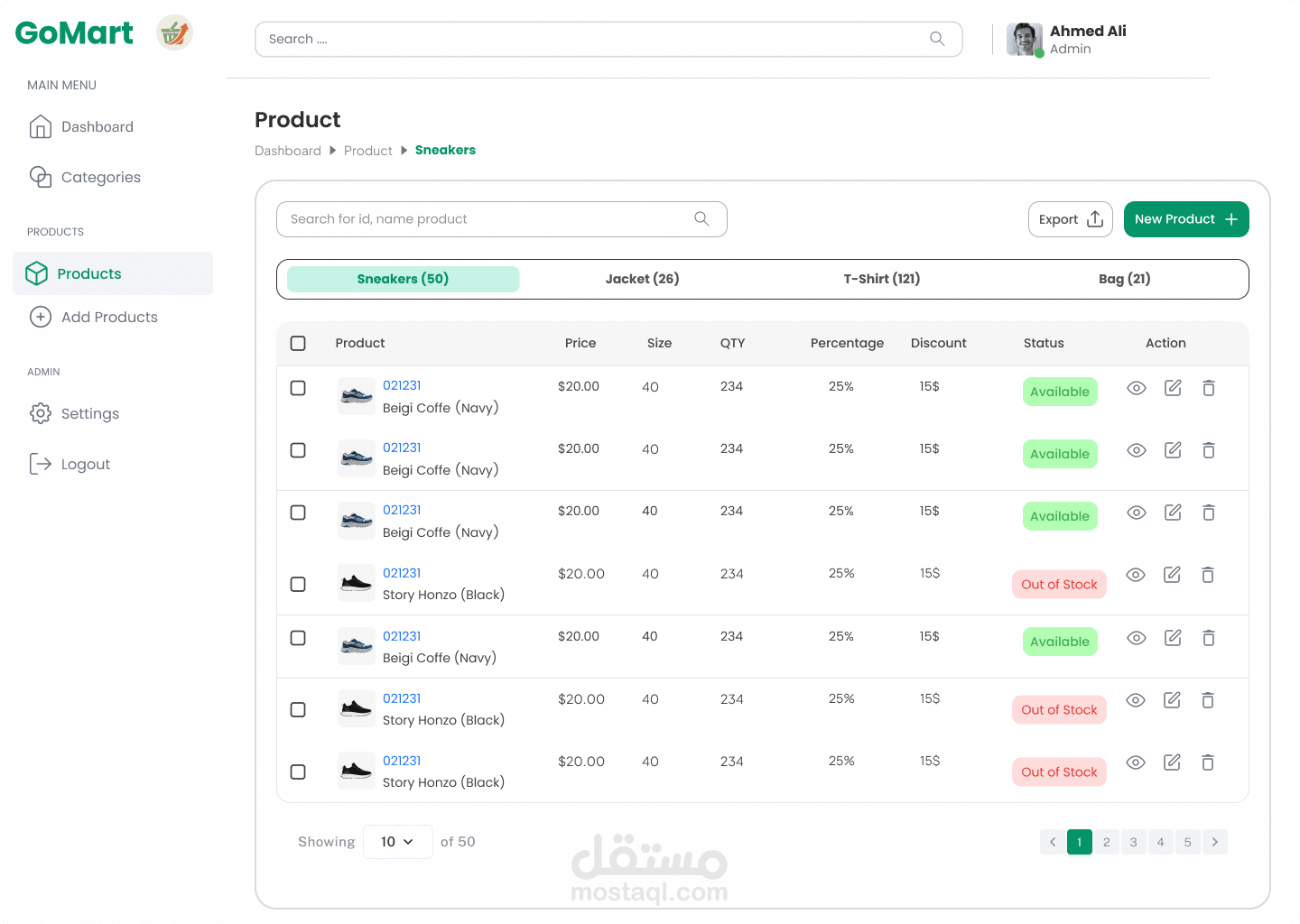Open product ID 021231 link in first row
The height and width of the screenshot is (924, 1300).
pos(402,385)
